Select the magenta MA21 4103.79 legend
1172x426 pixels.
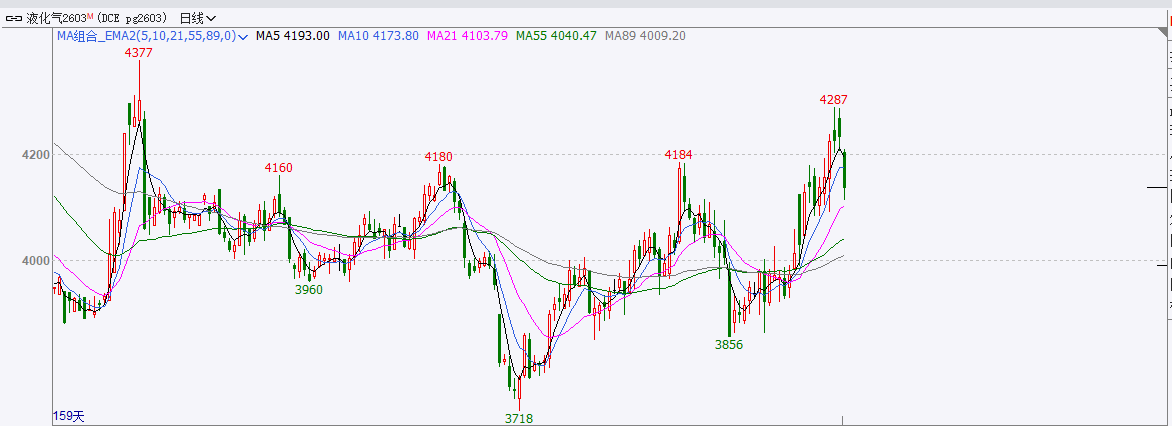pos(467,36)
